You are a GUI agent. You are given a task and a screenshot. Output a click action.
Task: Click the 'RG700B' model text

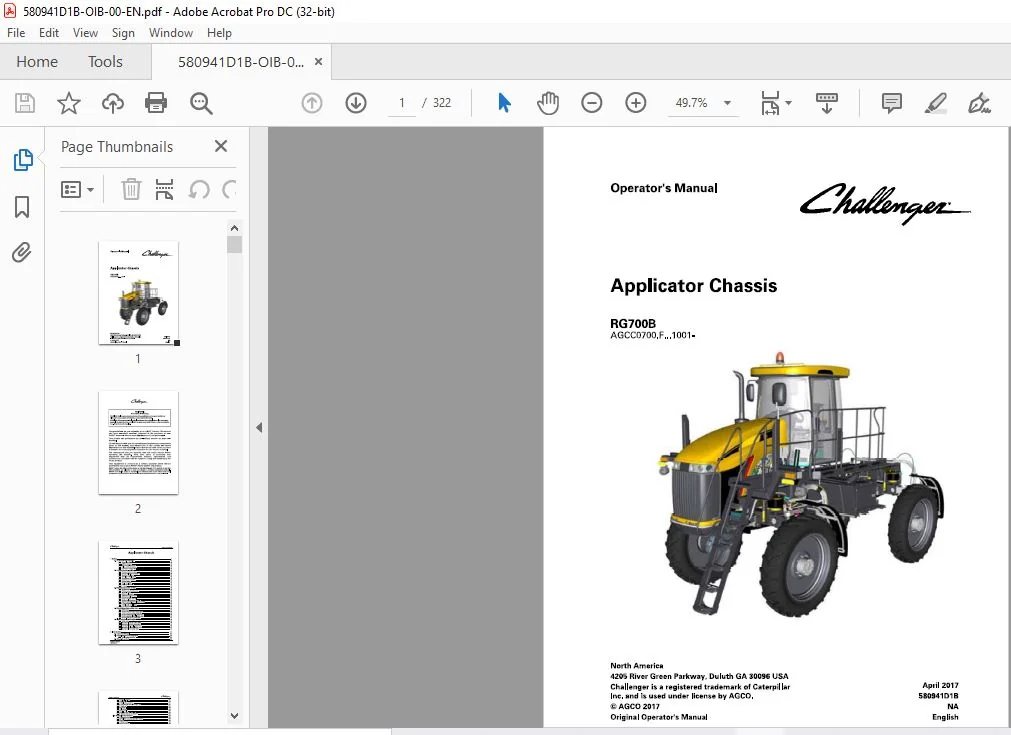pos(633,324)
